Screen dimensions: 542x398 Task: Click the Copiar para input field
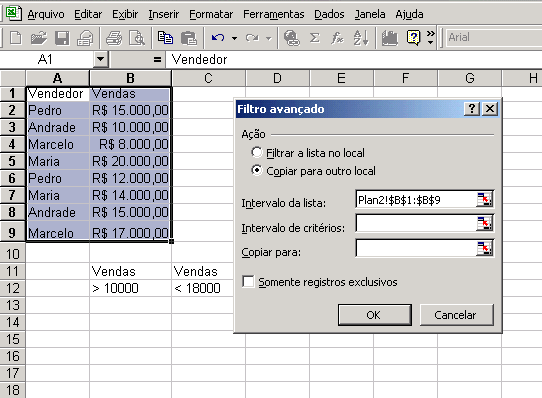pos(416,248)
